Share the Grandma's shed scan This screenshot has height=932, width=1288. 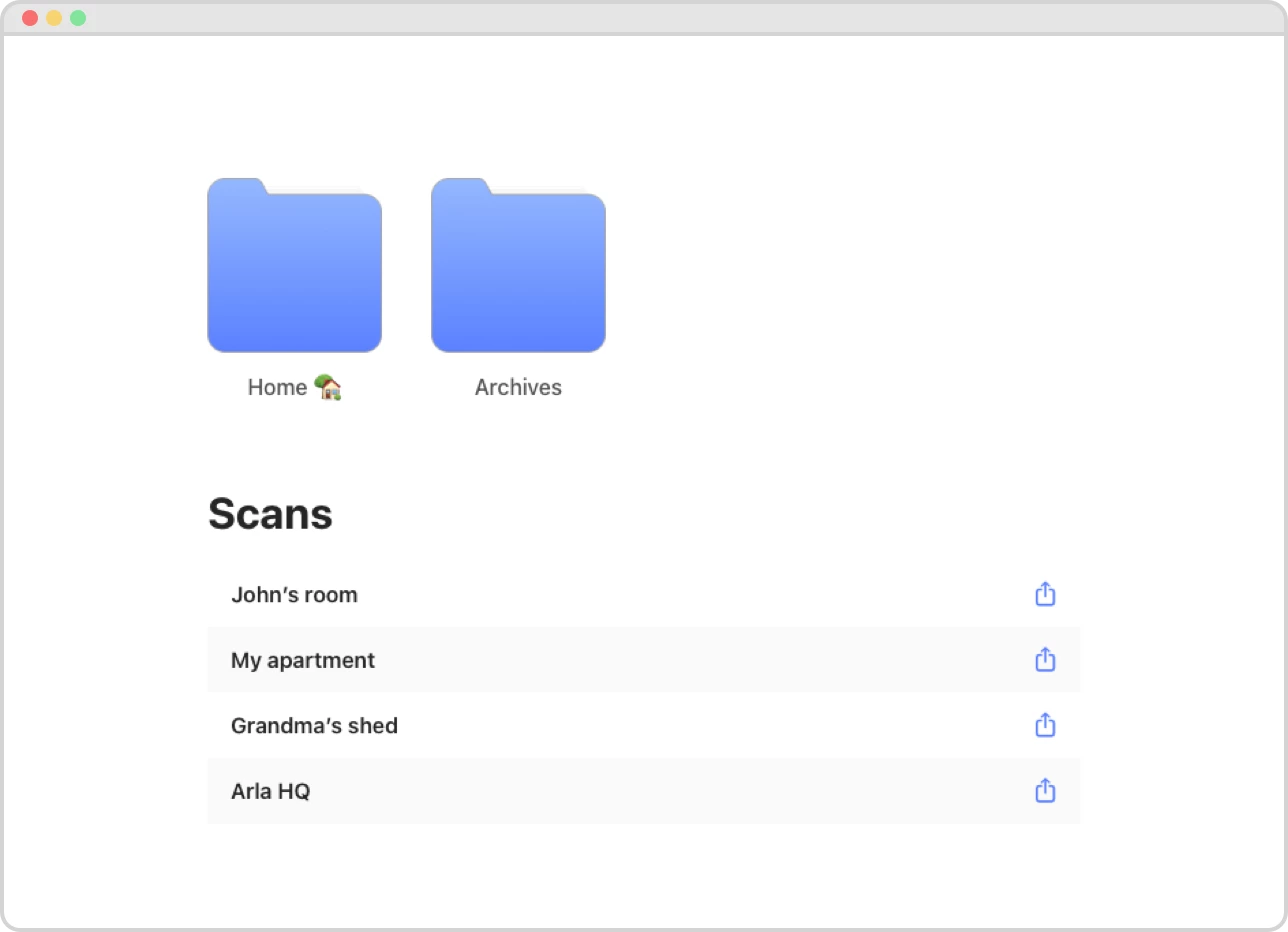1045,725
